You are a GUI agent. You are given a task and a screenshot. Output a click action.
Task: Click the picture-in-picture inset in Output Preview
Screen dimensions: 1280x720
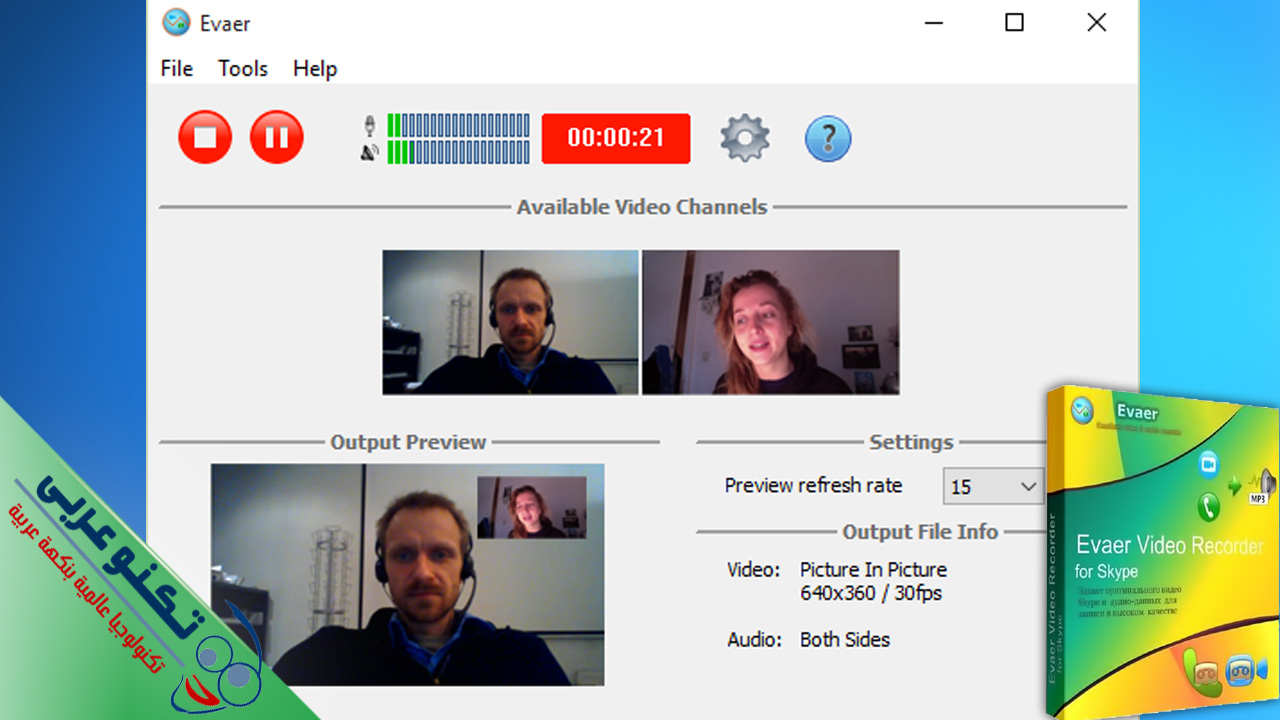531,507
